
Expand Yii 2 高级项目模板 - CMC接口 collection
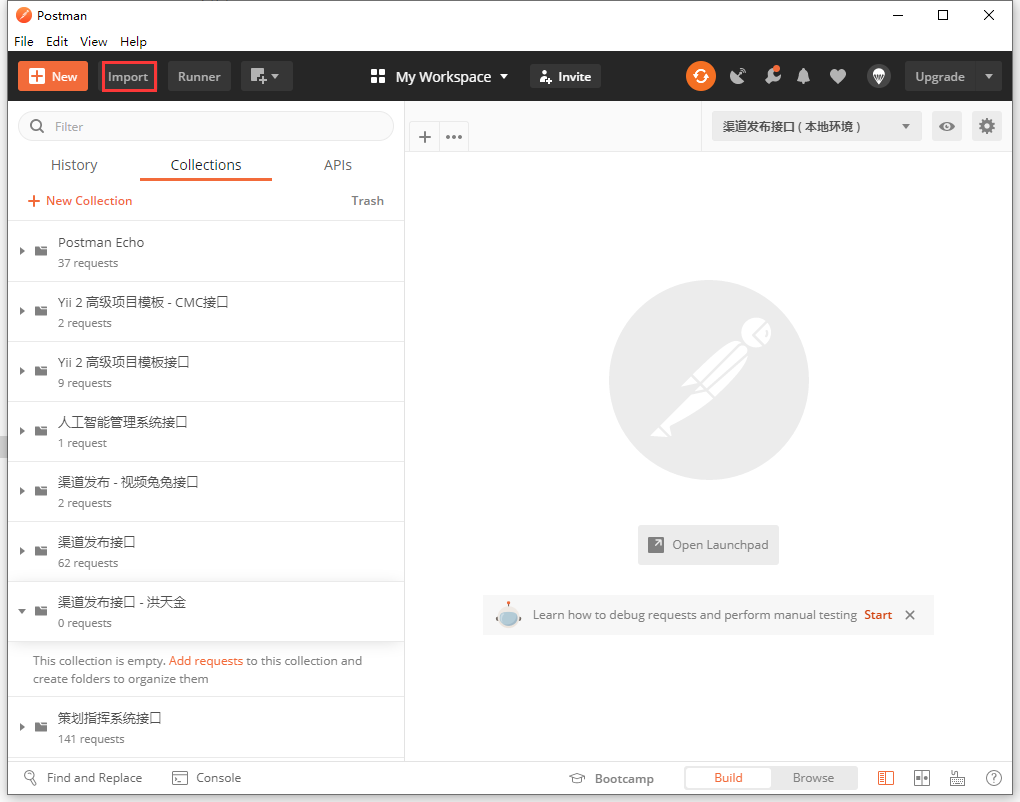coord(22,311)
